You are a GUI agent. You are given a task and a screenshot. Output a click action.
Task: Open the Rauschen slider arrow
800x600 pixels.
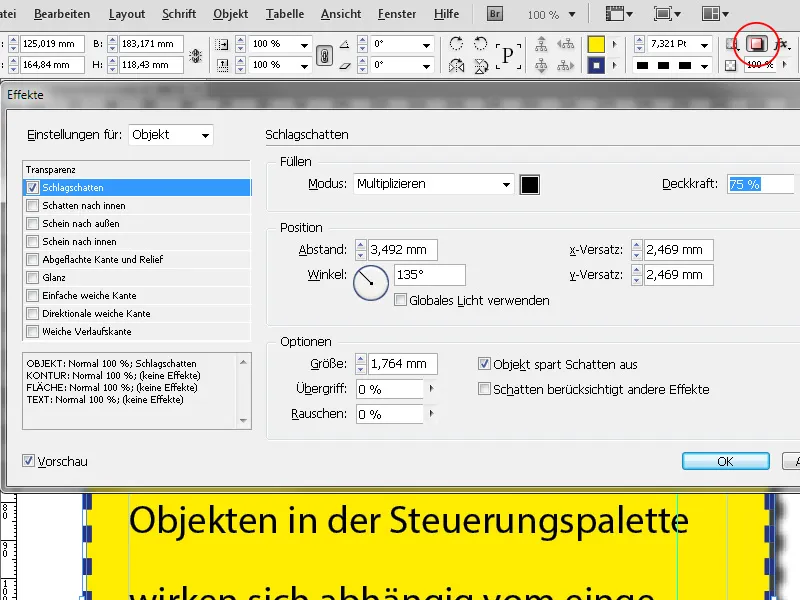432,414
